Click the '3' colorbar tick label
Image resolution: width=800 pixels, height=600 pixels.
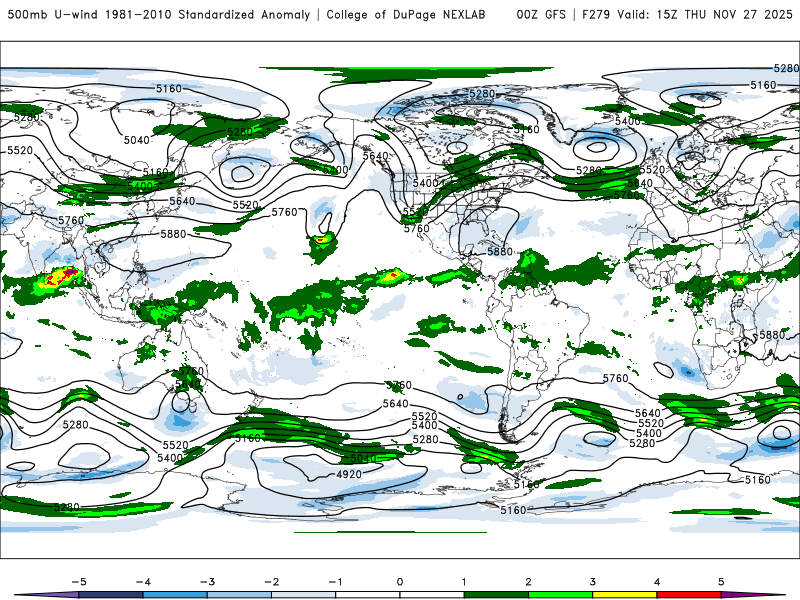tap(592, 582)
